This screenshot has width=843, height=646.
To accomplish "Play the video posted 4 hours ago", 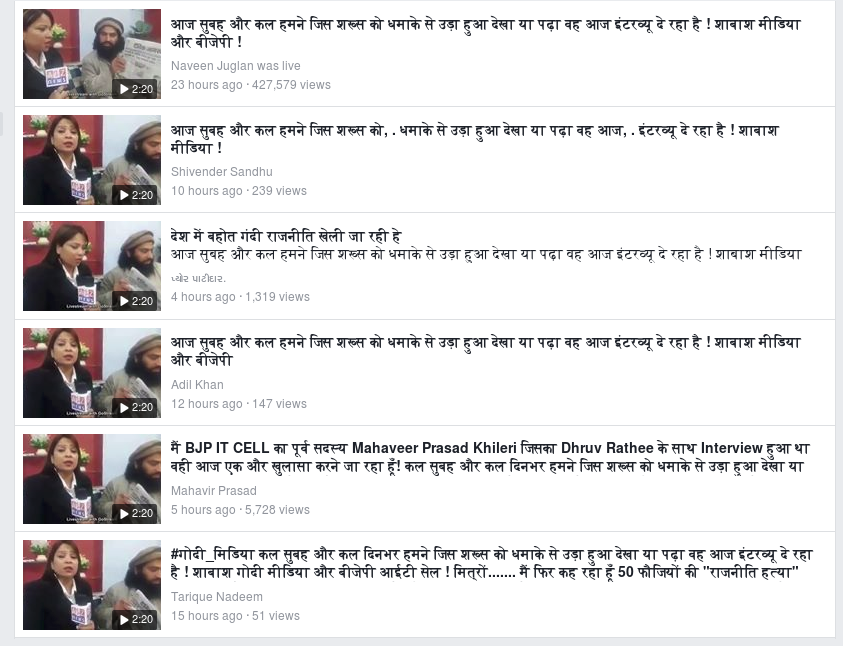I will pos(91,266).
